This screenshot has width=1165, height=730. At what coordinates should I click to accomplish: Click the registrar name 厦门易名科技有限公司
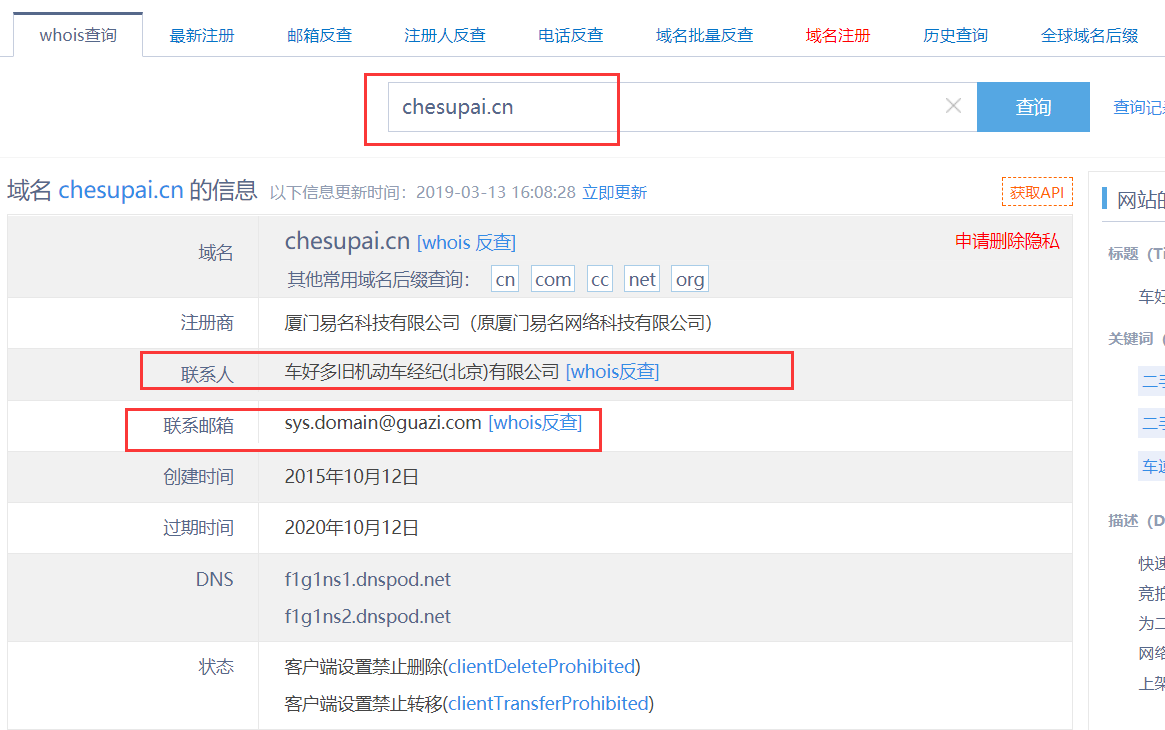[372, 322]
